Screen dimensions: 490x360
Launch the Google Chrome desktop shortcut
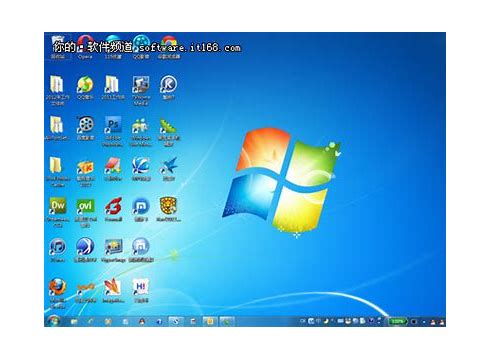click(x=169, y=47)
